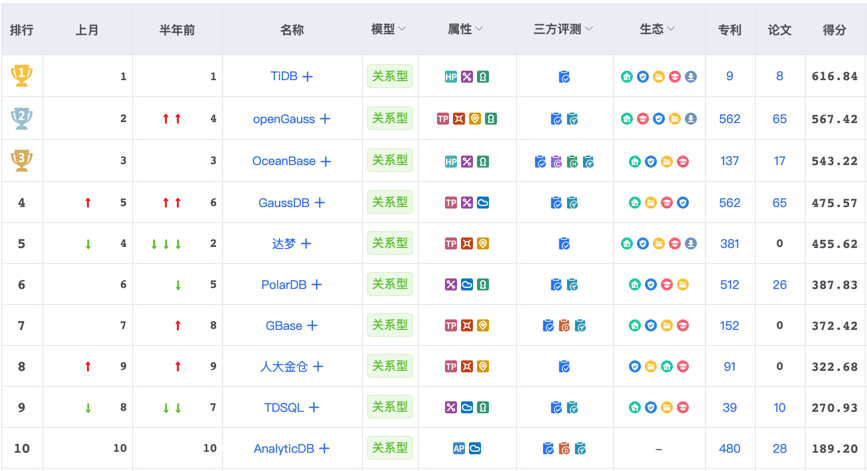The height and width of the screenshot is (471, 867).
Task: Click the HP attribute icon in TiDB row
Action: pyautogui.click(x=451, y=77)
